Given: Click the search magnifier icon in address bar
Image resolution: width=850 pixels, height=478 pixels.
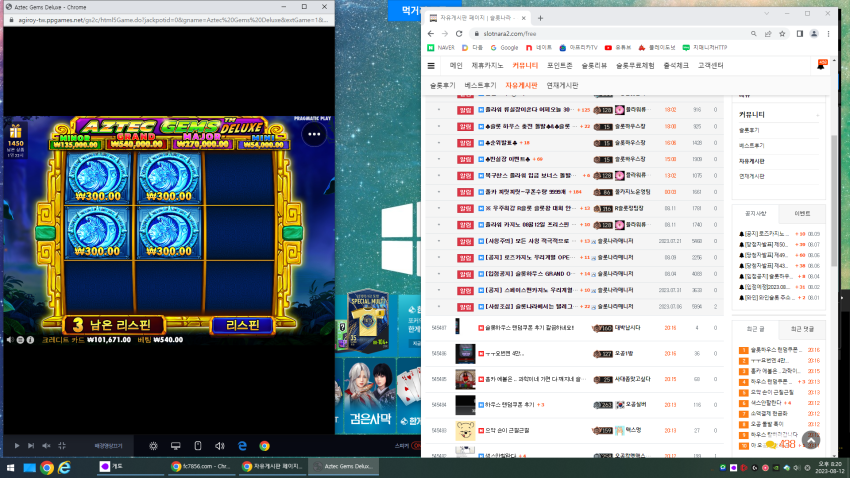Looking at the screenshot, I should click(x=754, y=34).
